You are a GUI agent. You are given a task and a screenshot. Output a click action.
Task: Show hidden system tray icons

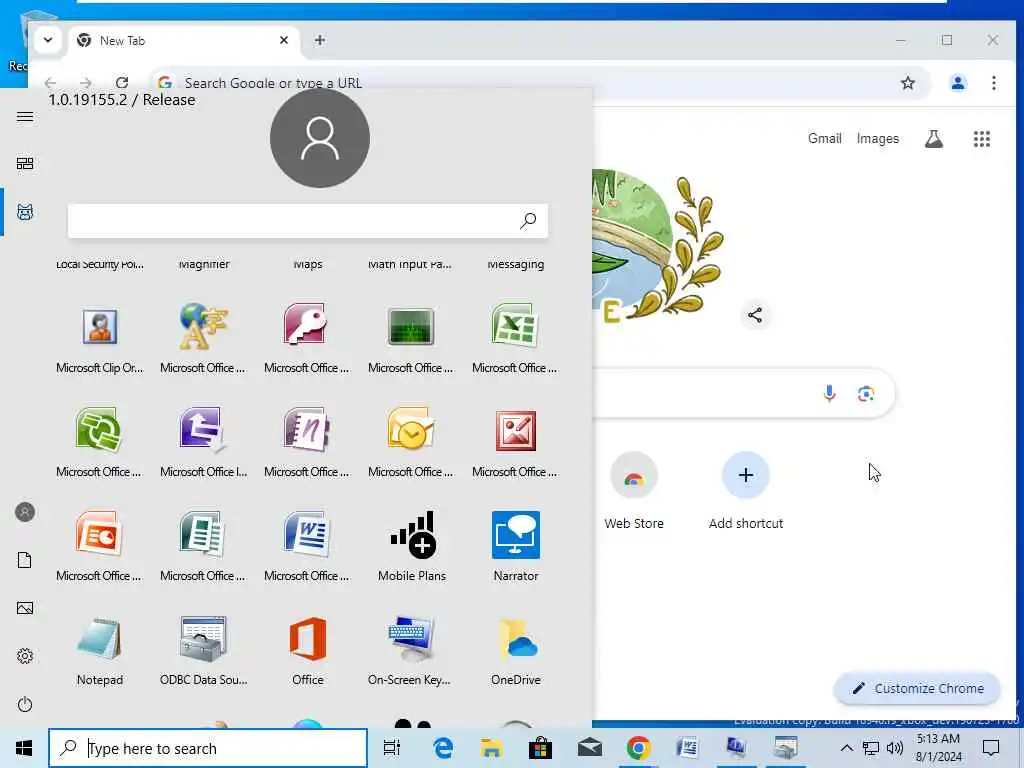(846, 748)
